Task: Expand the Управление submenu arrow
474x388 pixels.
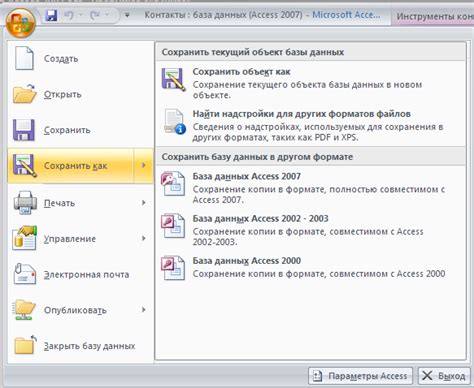Action: pos(144,238)
